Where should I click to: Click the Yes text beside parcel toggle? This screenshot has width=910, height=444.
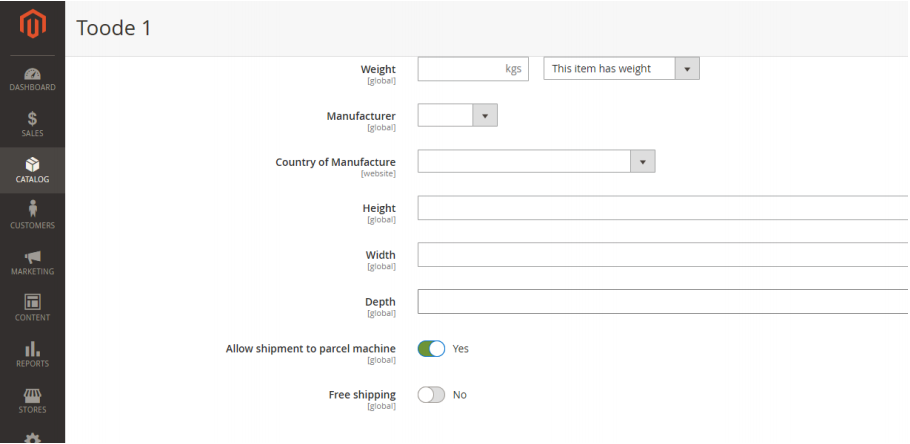click(460, 349)
